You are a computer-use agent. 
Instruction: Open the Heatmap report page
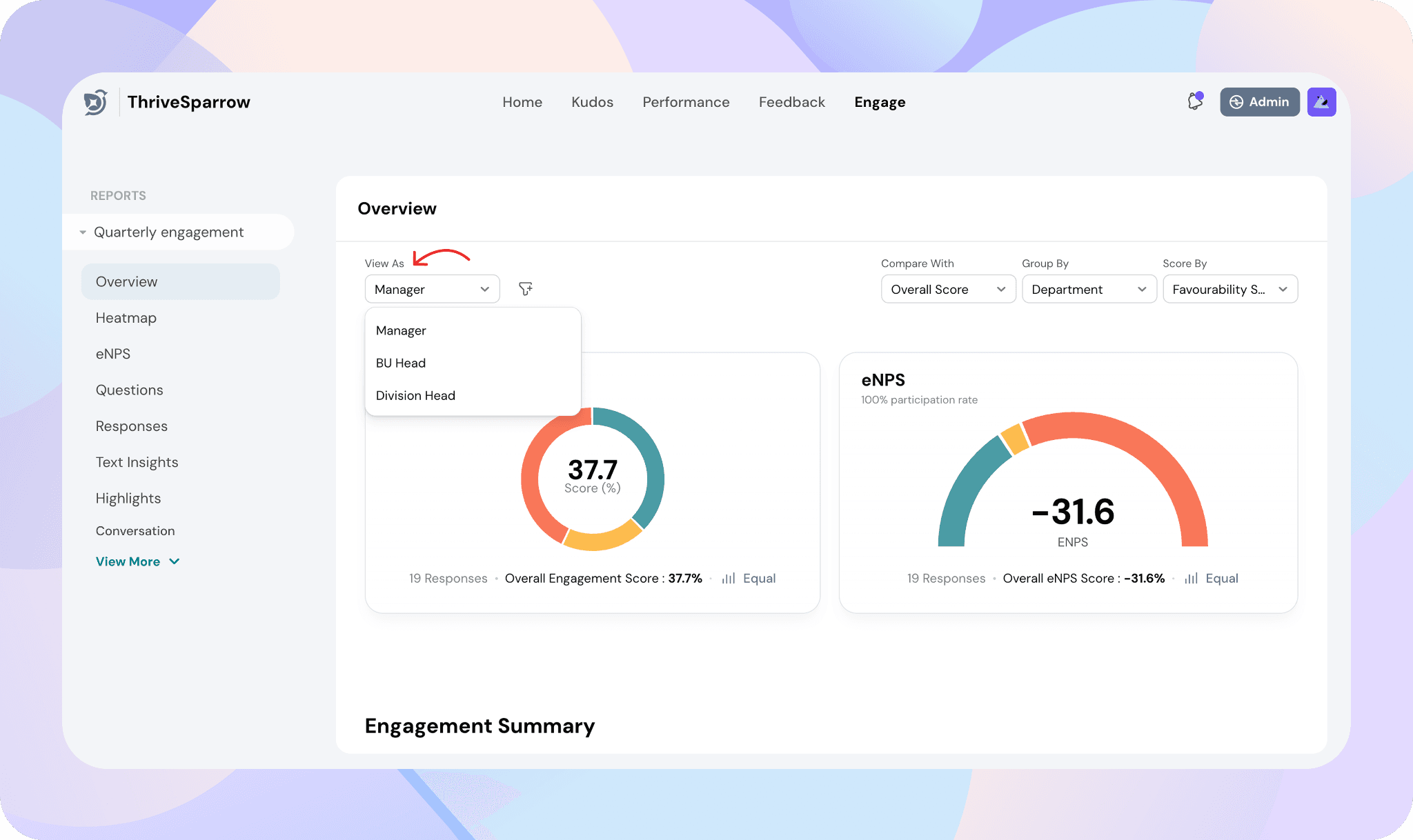click(x=126, y=318)
